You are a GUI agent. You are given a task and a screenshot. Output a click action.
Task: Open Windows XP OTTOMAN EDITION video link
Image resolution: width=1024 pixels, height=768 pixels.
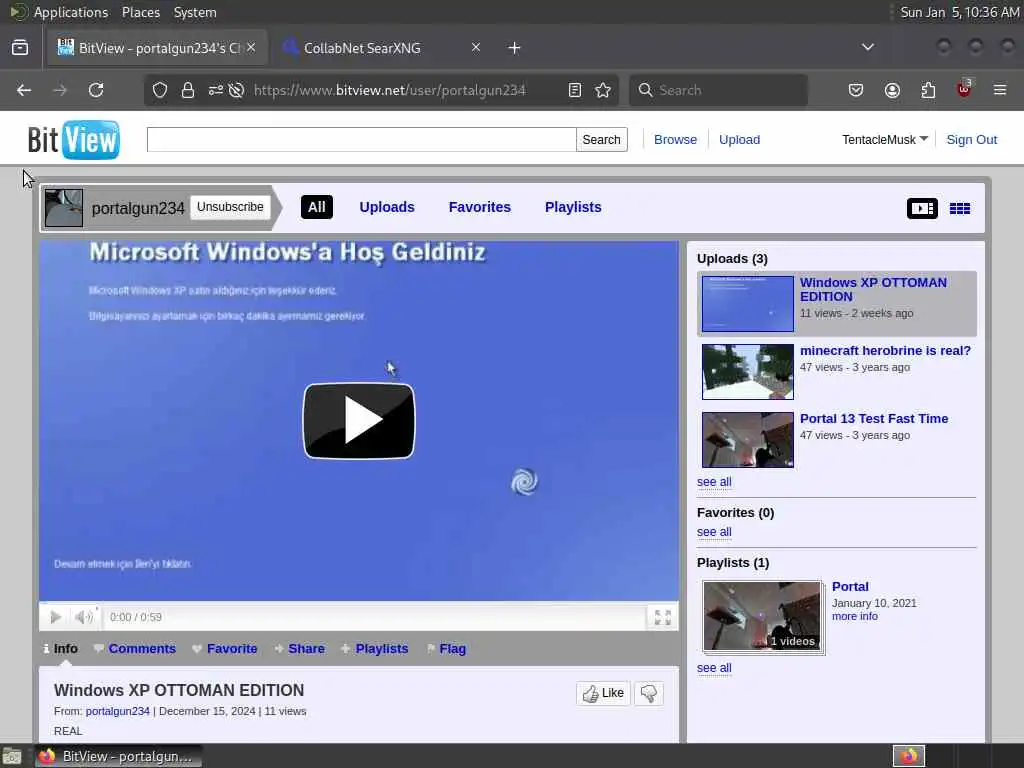point(873,289)
